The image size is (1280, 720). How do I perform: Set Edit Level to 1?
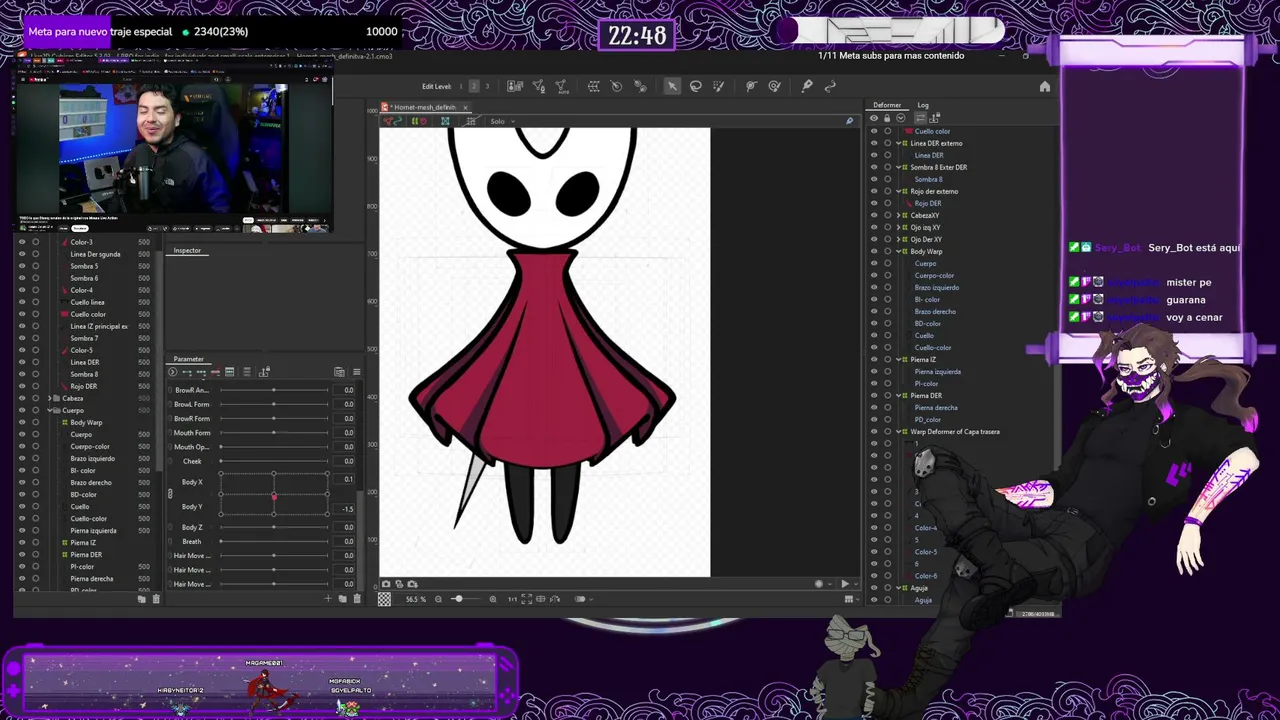point(461,87)
